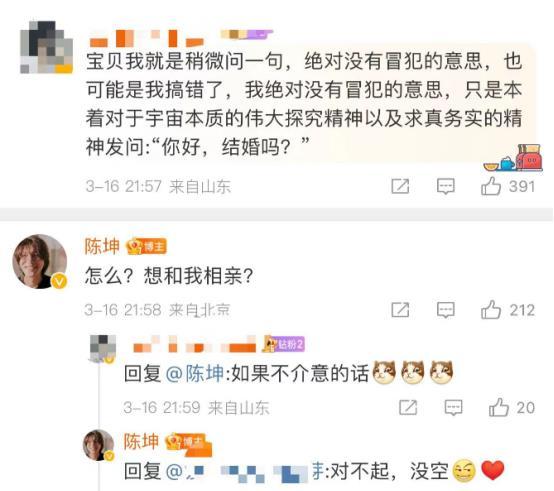
Task: Tap the 博主 badge next to 陈坤
Action: pos(146,246)
